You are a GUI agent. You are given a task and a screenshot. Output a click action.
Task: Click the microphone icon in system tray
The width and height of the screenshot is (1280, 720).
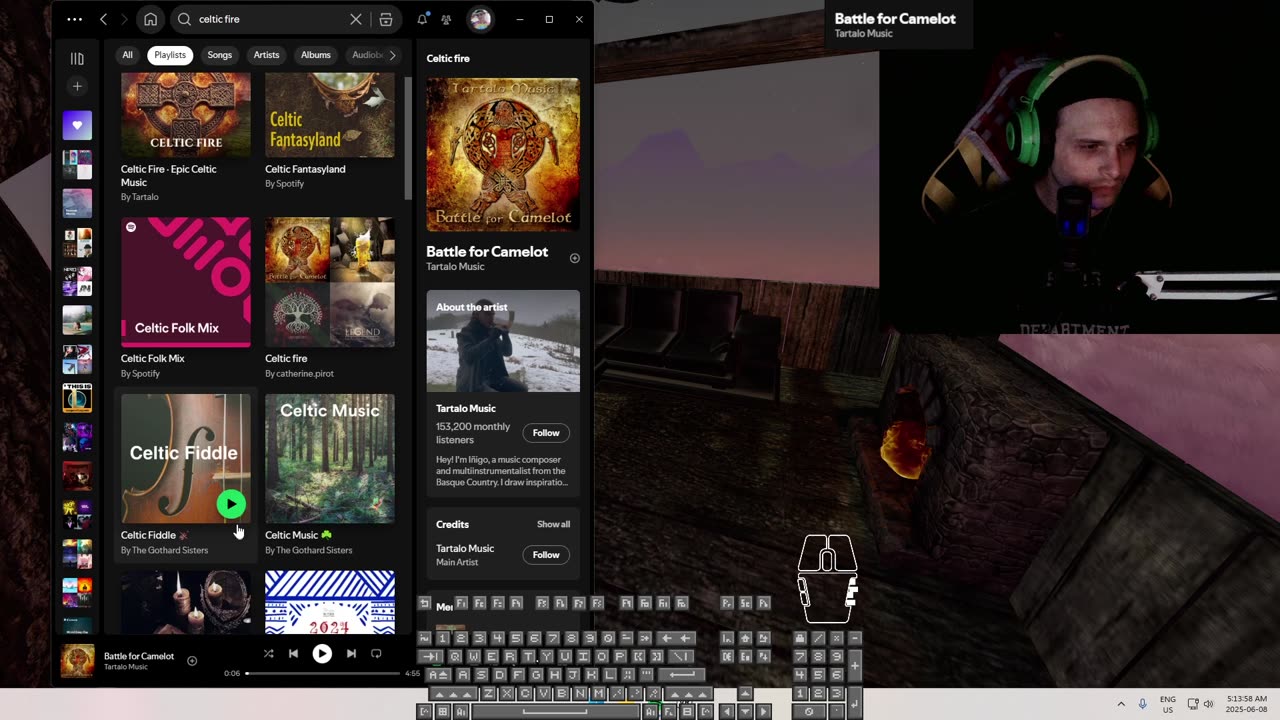click(1142, 704)
